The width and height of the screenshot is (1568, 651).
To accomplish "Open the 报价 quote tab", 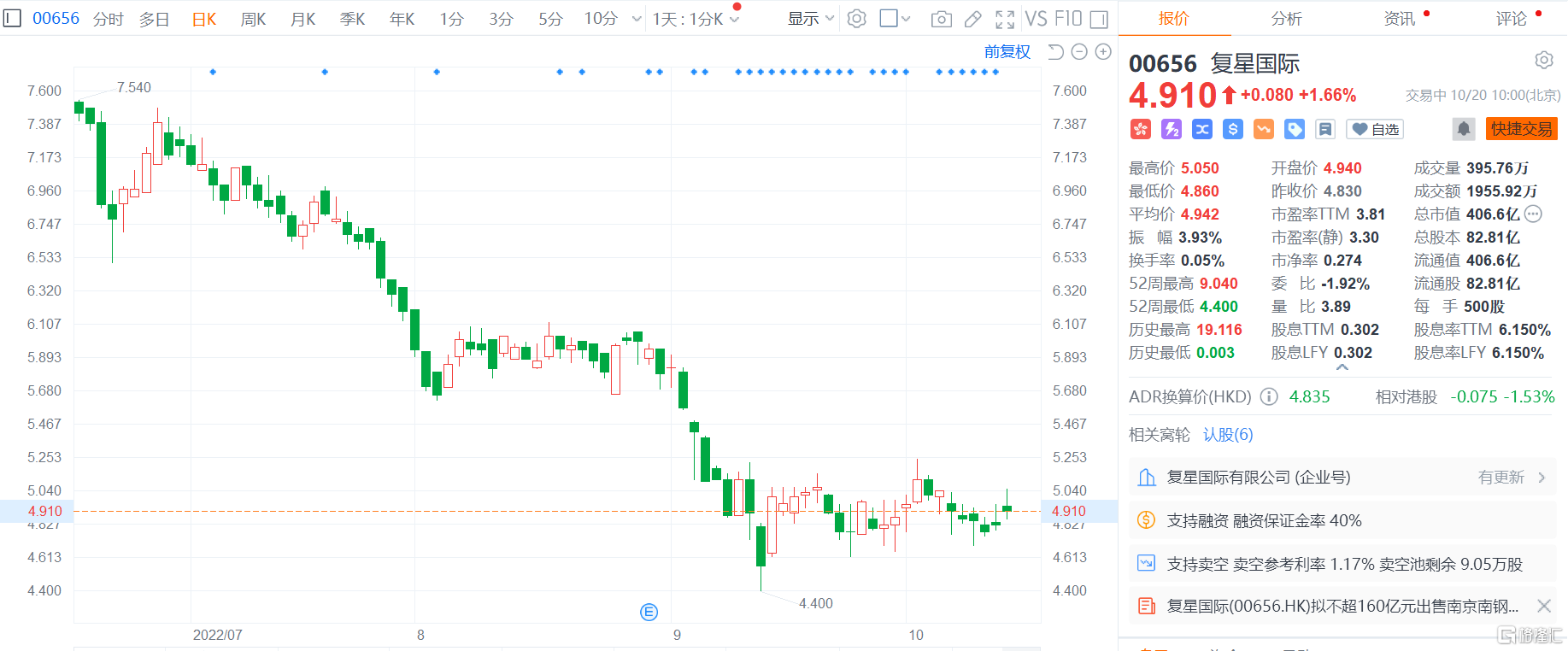I will [x=1173, y=18].
